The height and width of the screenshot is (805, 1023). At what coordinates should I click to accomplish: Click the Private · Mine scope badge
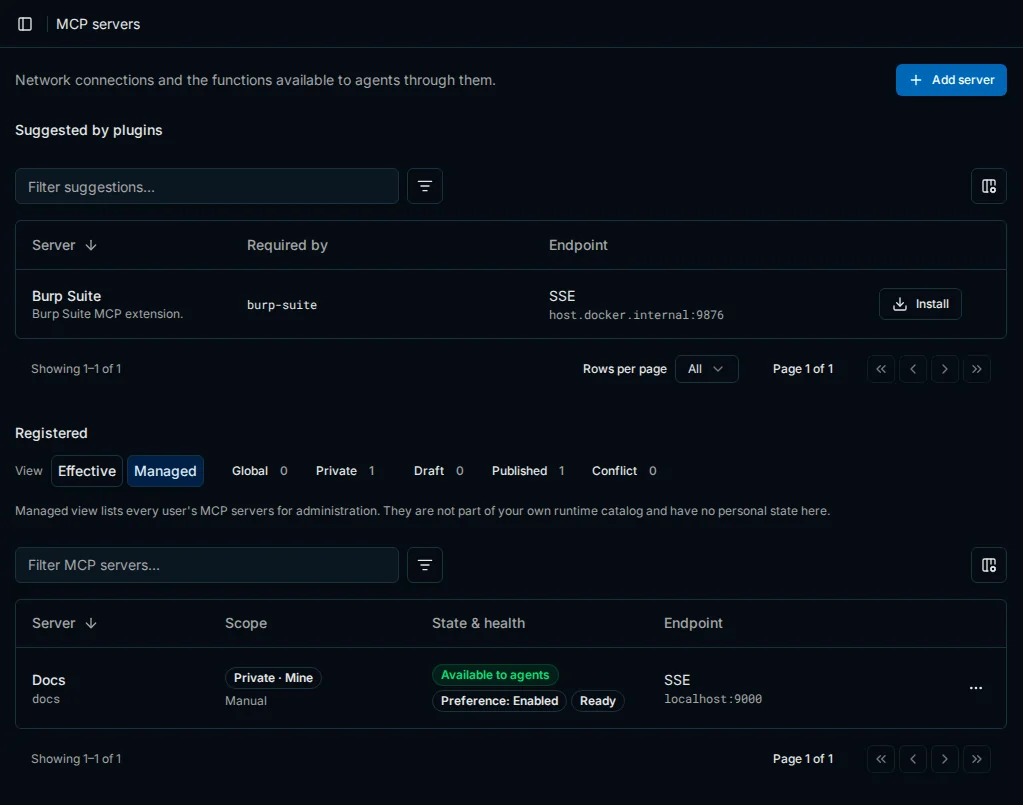pos(273,678)
